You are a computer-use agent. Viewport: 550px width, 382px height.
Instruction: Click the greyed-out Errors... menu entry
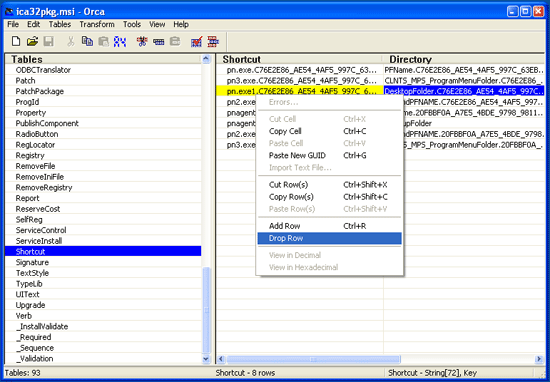click(x=329, y=102)
